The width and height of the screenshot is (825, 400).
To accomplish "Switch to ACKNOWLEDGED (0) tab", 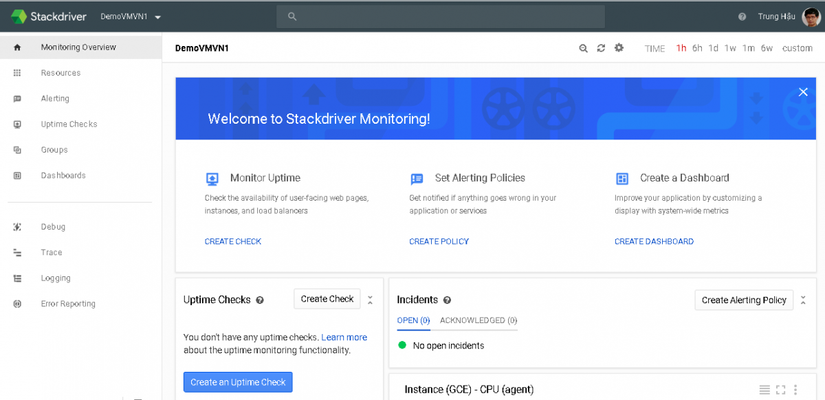I will [x=478, y=321].
